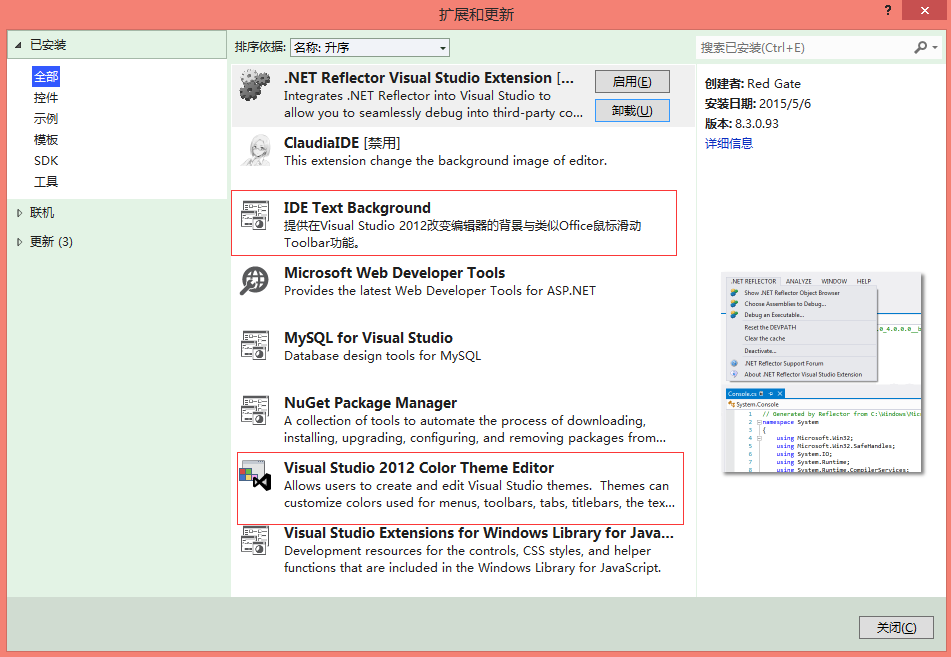Screen dimensions: 951x657
Task: Select 模板 category
Action: pos(46,140)
